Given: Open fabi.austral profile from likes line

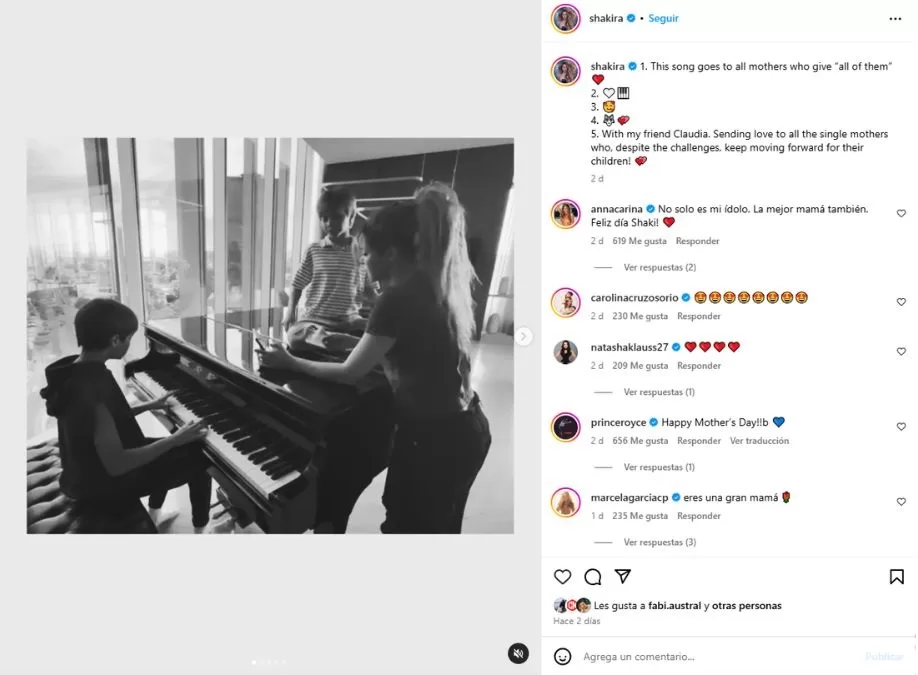Looking at the screenshot, I should 674,605.
